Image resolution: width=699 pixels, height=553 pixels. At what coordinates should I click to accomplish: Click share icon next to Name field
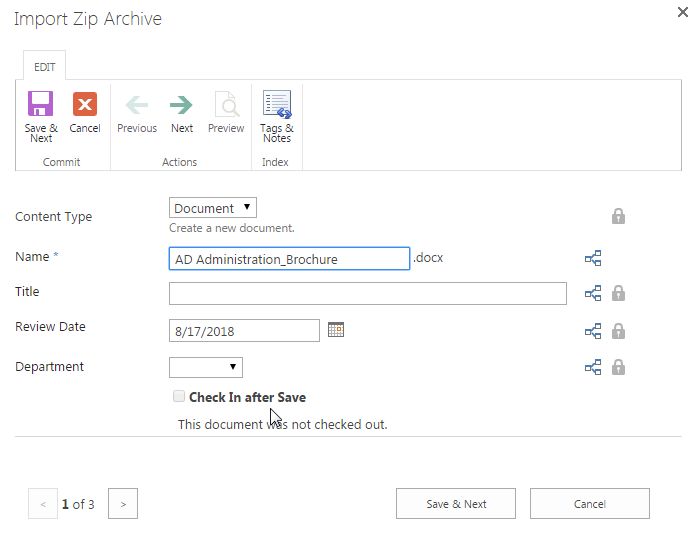(593, 259)
